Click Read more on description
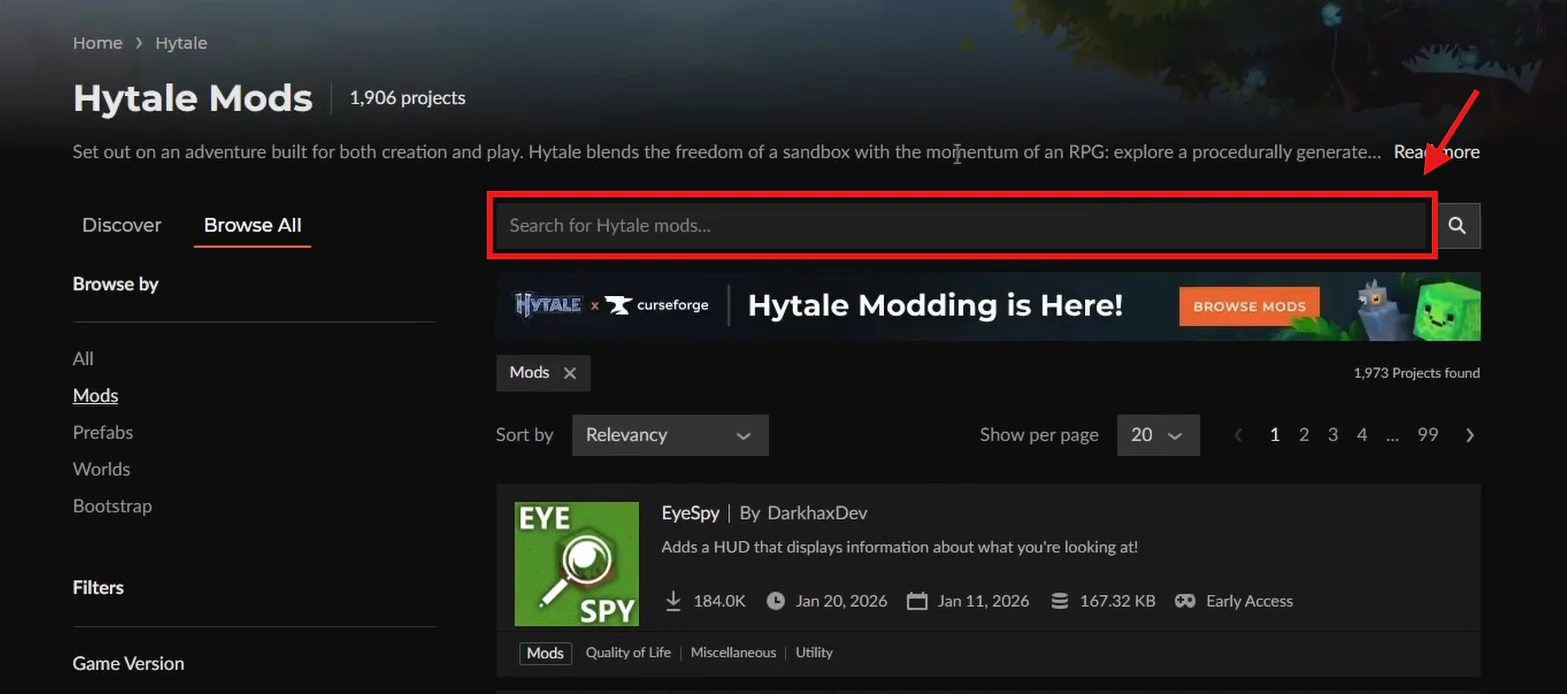The height and width of the screenshot is (694, 1567). pyautogui.click(x=1437, y=152)
